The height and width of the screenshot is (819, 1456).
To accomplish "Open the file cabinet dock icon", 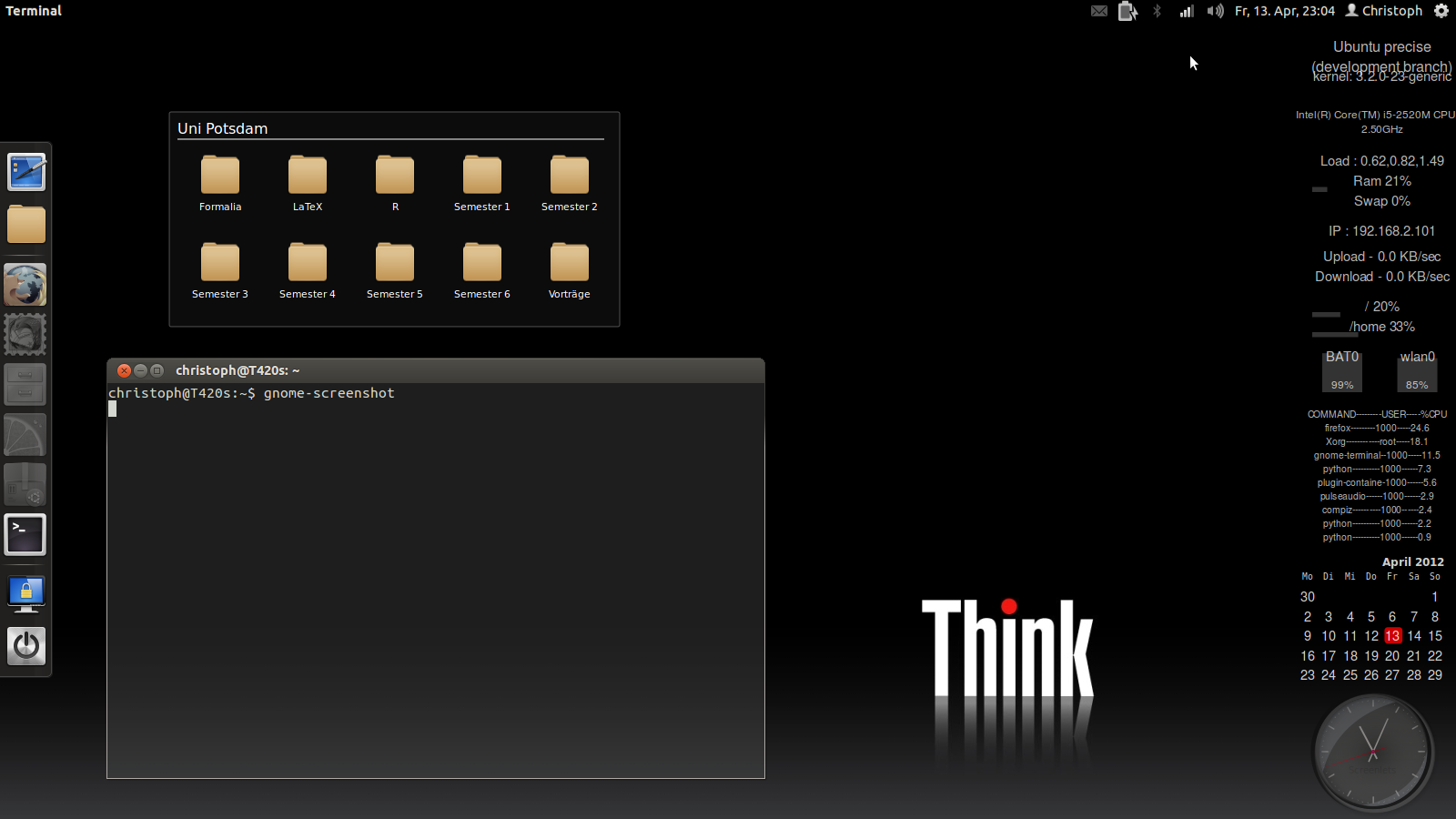I will pyautogui.click(x=25, y=384).
